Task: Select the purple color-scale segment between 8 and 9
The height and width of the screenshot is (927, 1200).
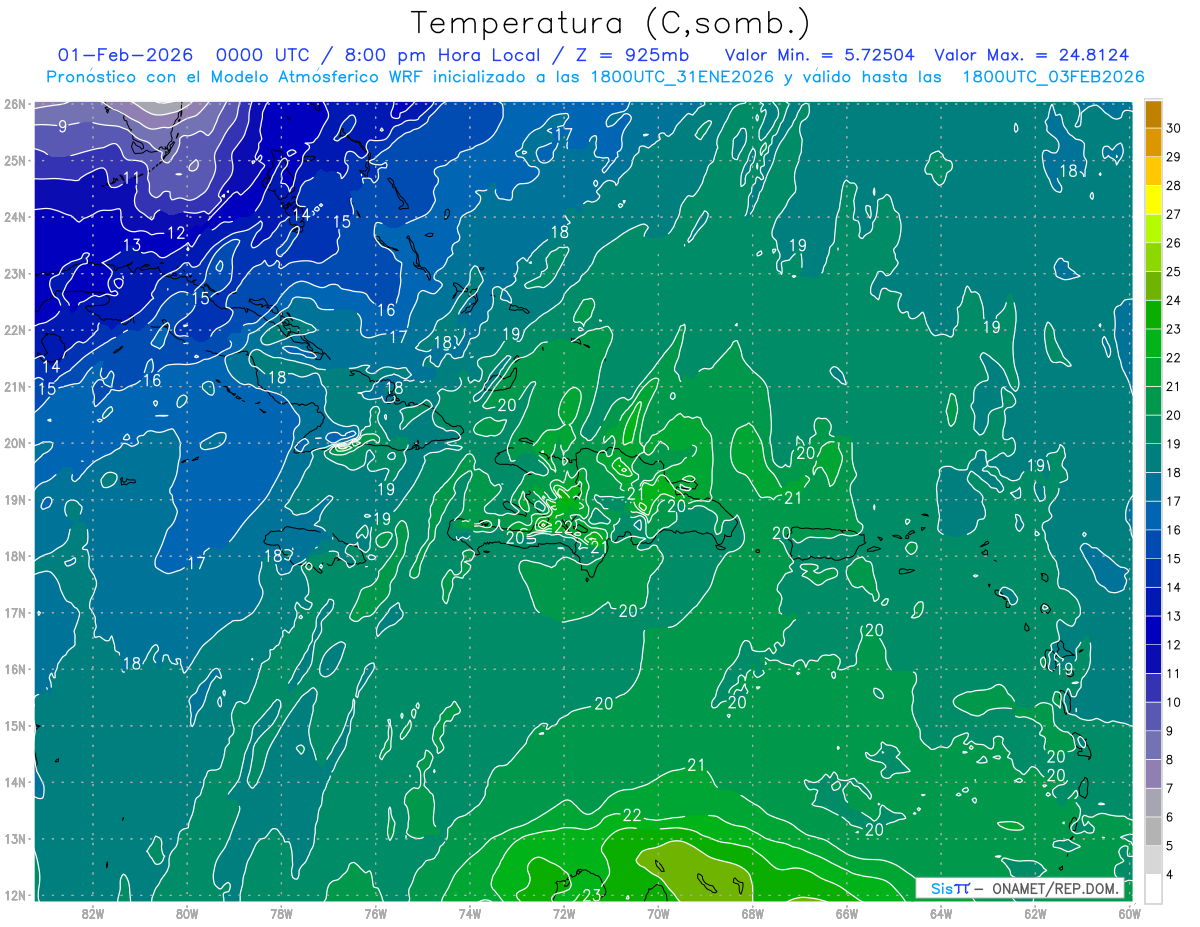Action: [1153, 745]
